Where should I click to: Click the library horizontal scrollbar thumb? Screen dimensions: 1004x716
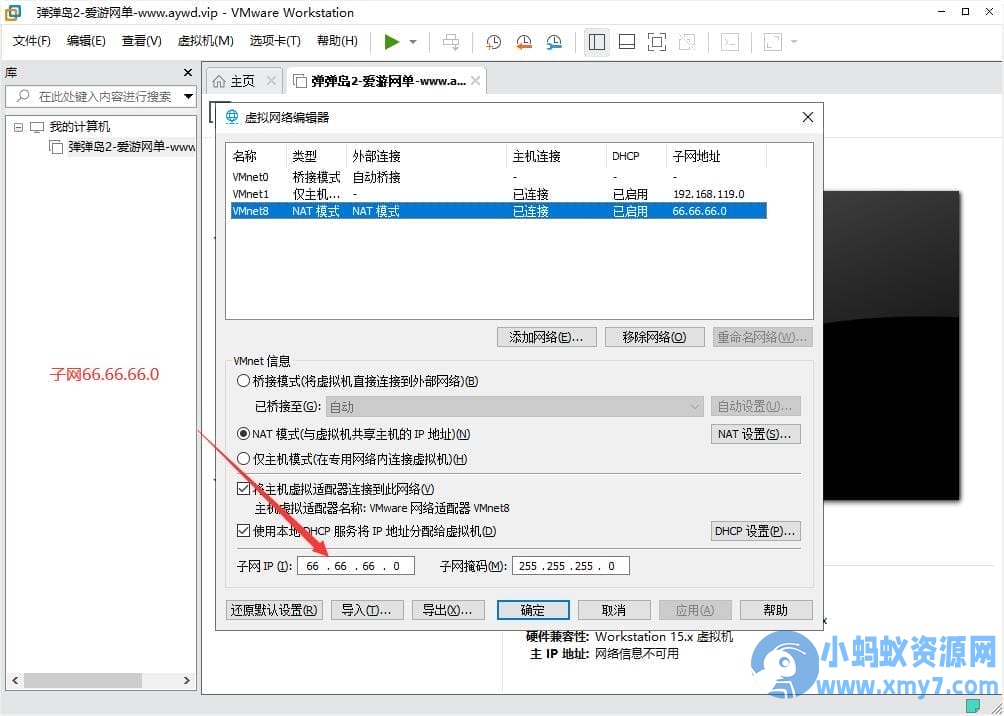(x=83, y=679)
